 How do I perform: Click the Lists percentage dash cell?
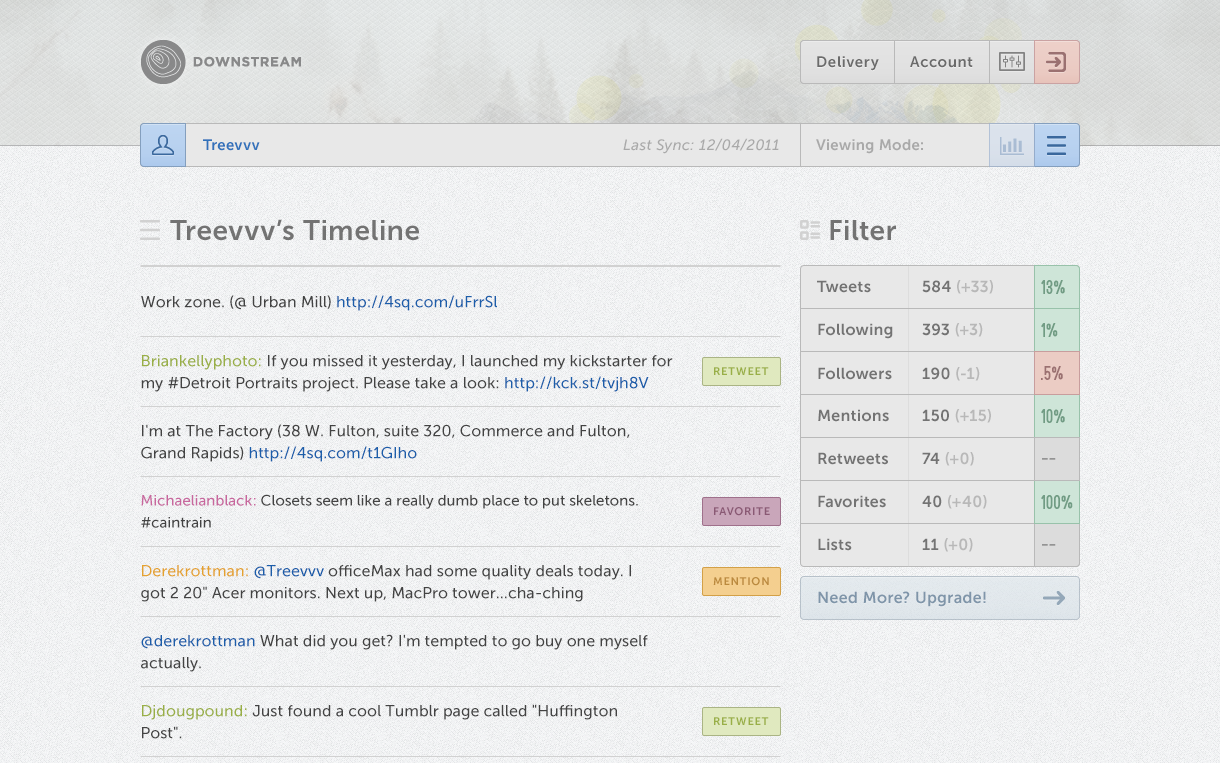tap(1057, 545)
